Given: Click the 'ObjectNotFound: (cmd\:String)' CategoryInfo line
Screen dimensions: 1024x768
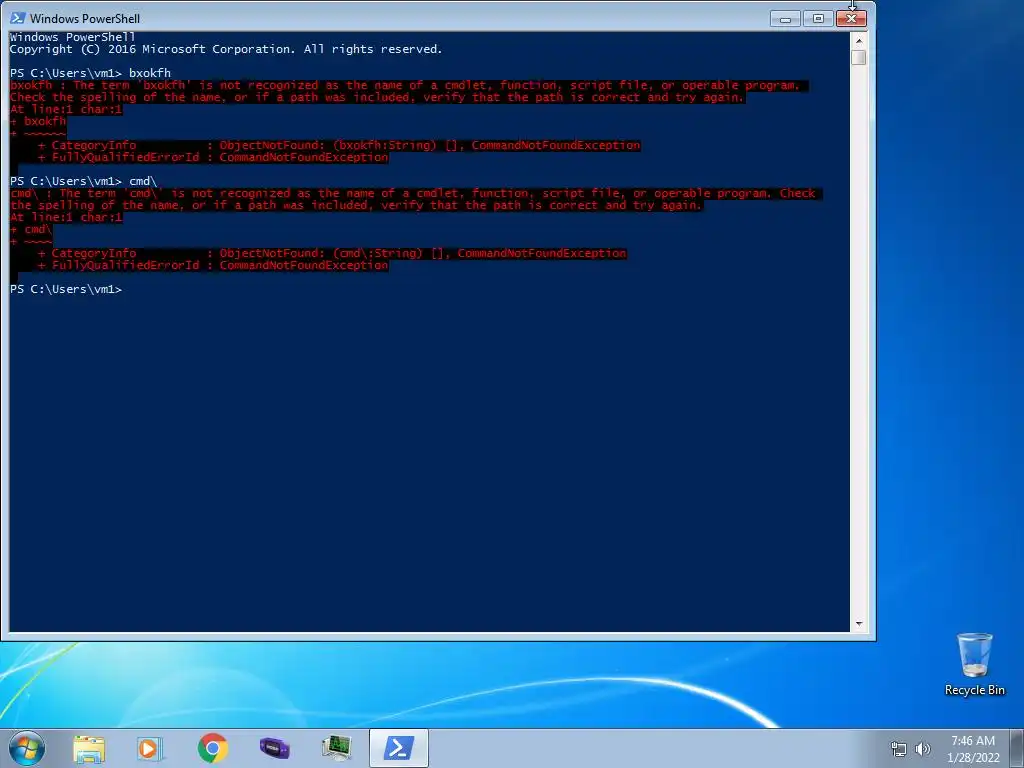Looking at the screenshot, I should pos(332,253).
